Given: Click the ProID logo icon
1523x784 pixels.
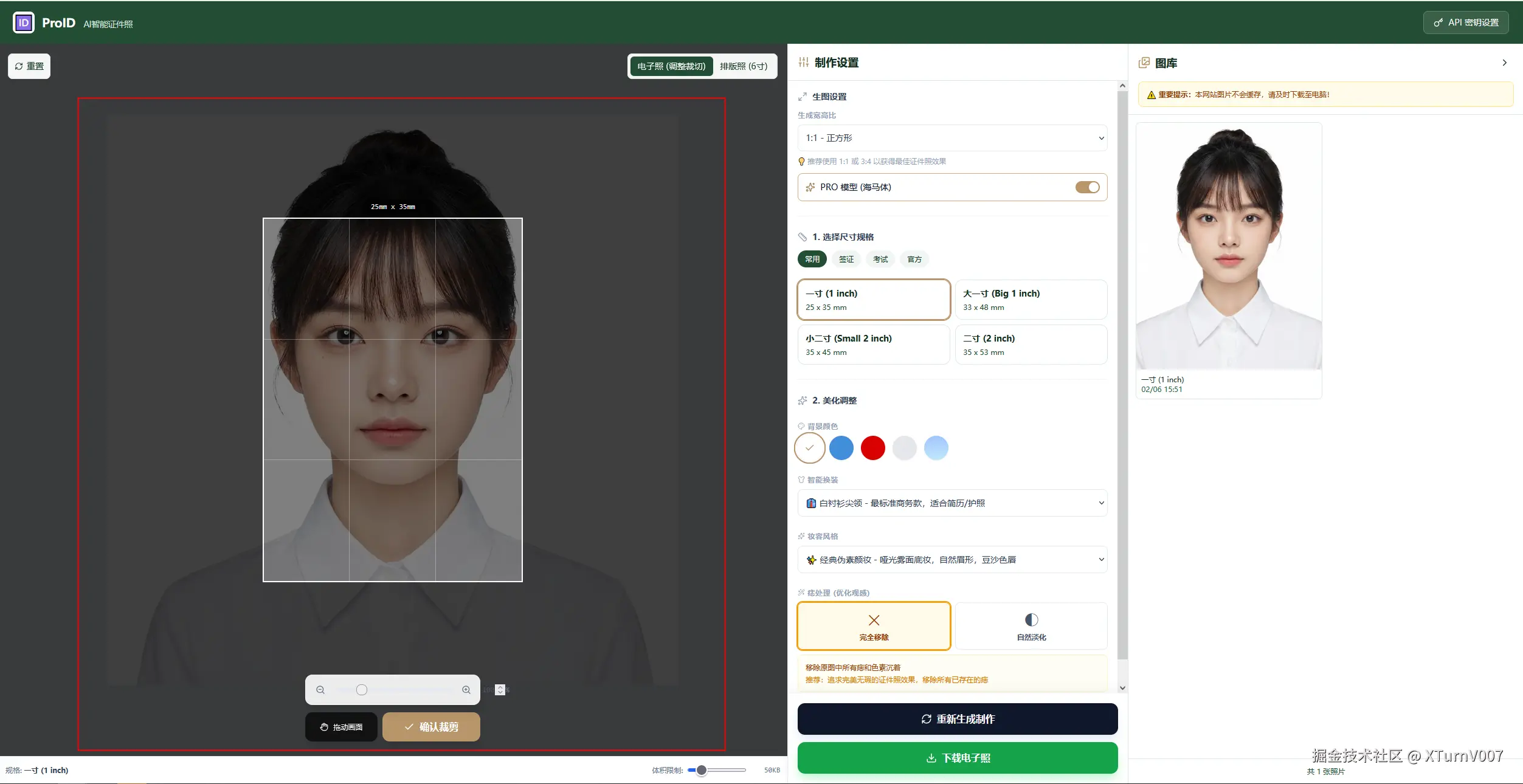Looking at the screenshot, I should point(24,22).
